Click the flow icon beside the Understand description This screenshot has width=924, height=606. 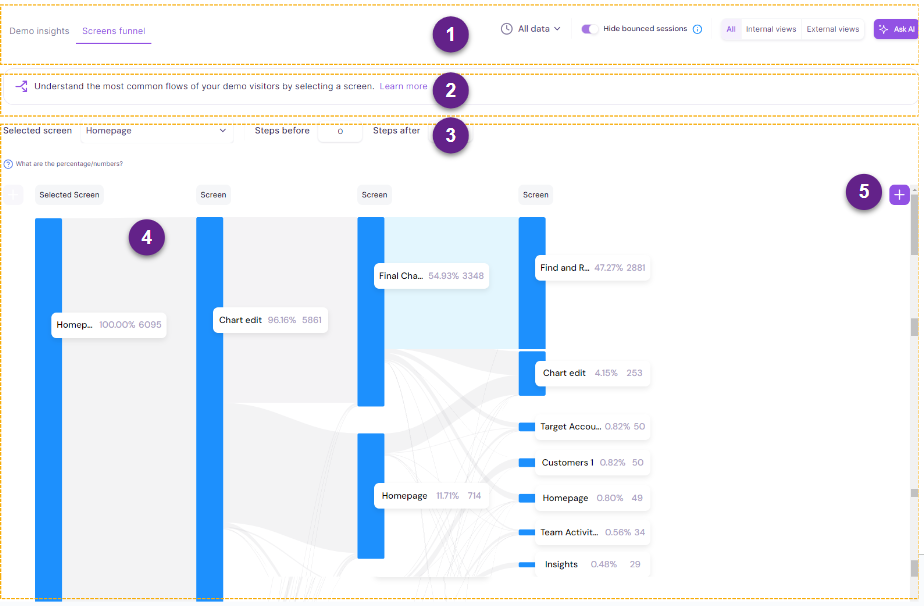pos(21,87)
